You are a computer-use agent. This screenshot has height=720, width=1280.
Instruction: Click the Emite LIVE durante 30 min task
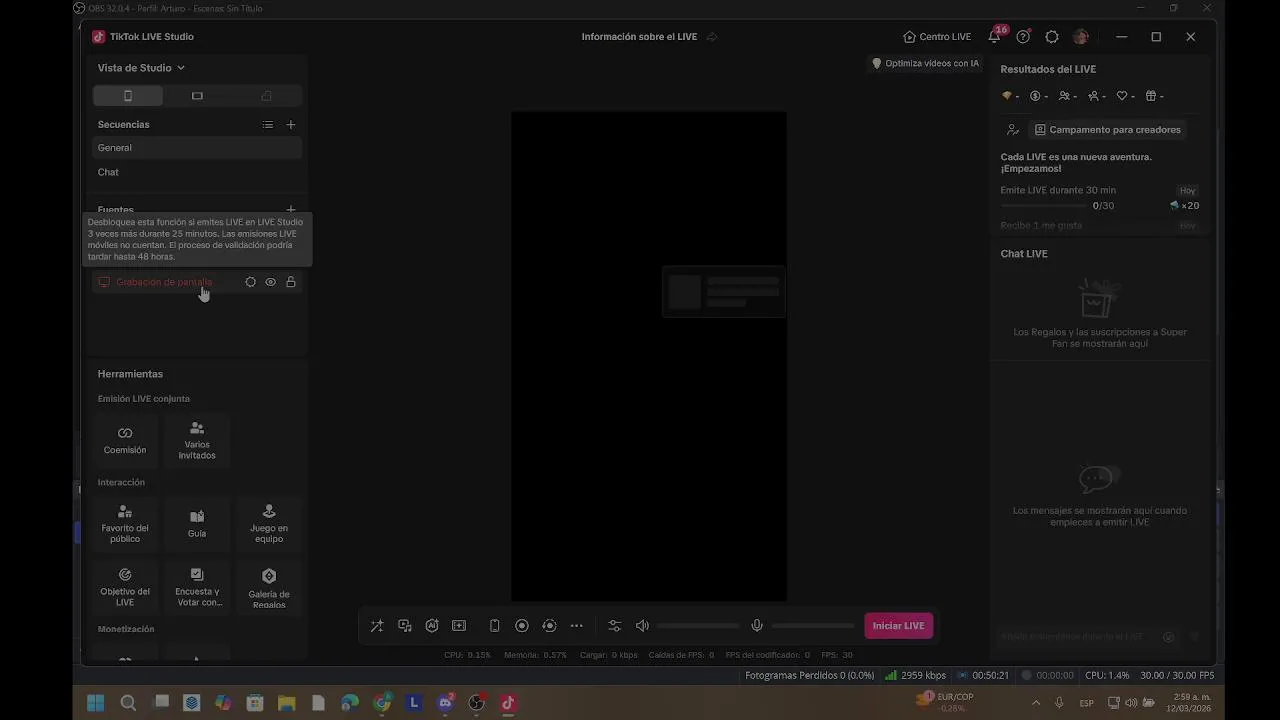[x=1099, y=197]
